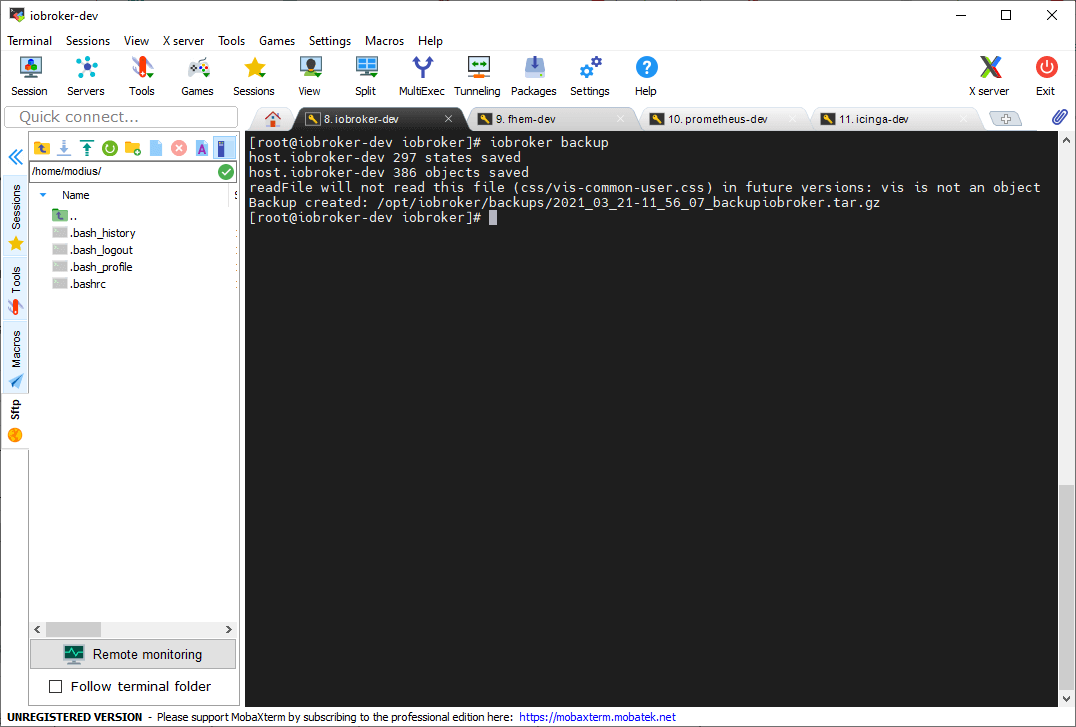Viewport: 1076px width, 727px height.
Task: Open a new tab with plus button
Action: (x=1005, y=119)
